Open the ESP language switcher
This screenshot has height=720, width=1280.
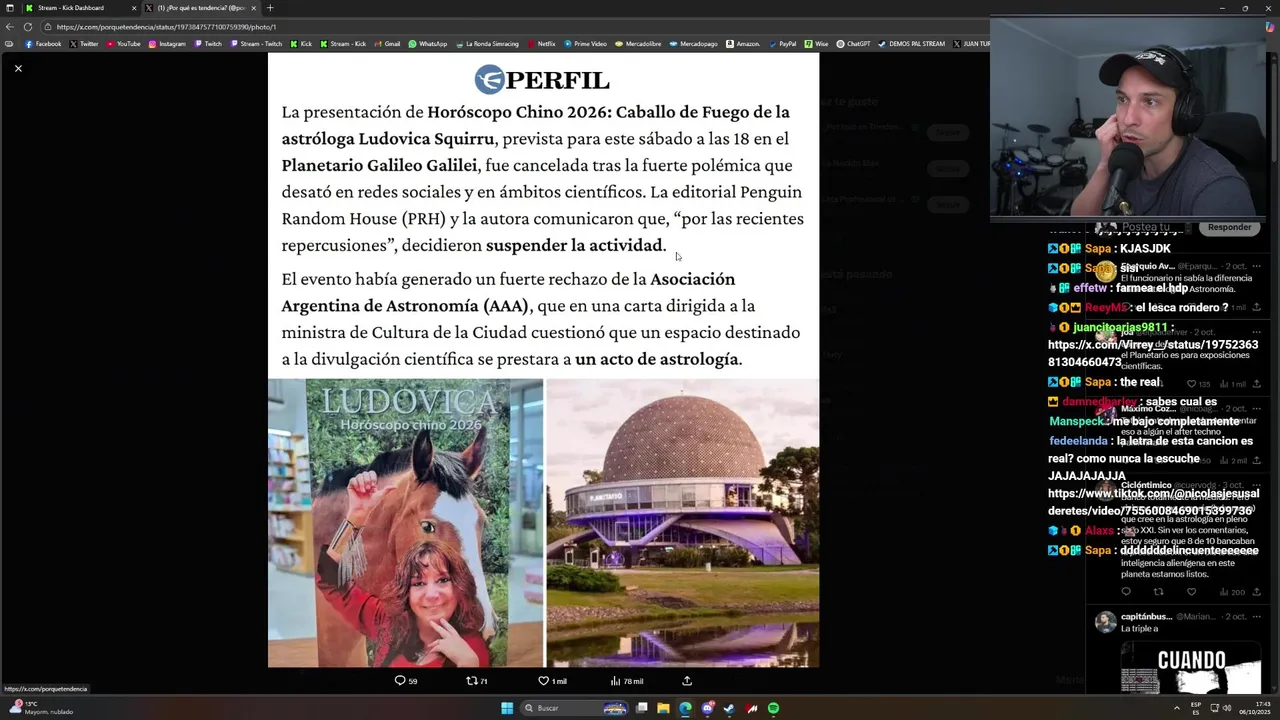(x=1196, y=708)
